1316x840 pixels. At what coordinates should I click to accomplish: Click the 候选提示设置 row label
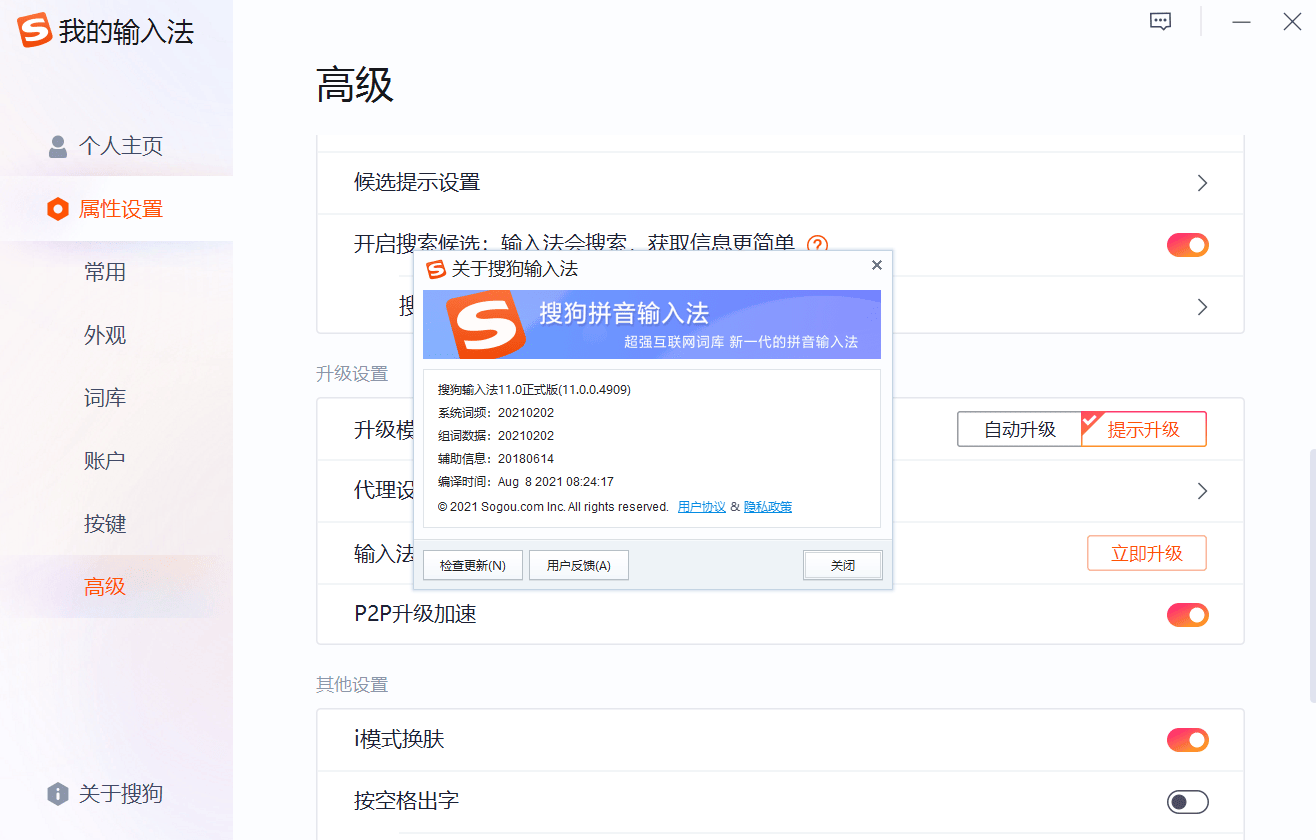[x=417, y=182]
